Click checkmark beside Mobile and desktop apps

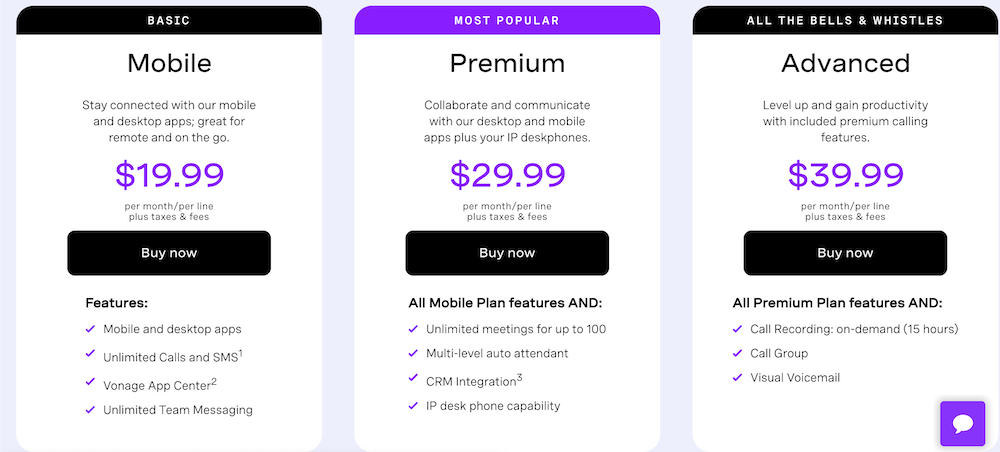tap(90, 329)
